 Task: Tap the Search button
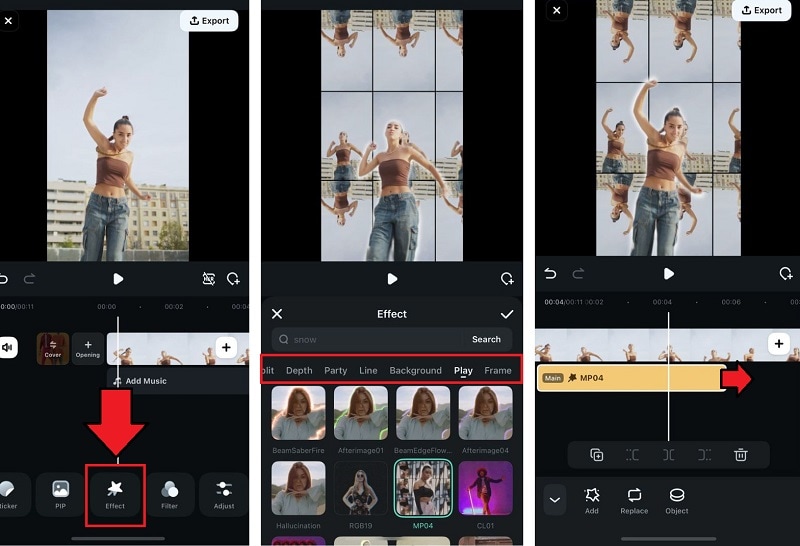486,339
